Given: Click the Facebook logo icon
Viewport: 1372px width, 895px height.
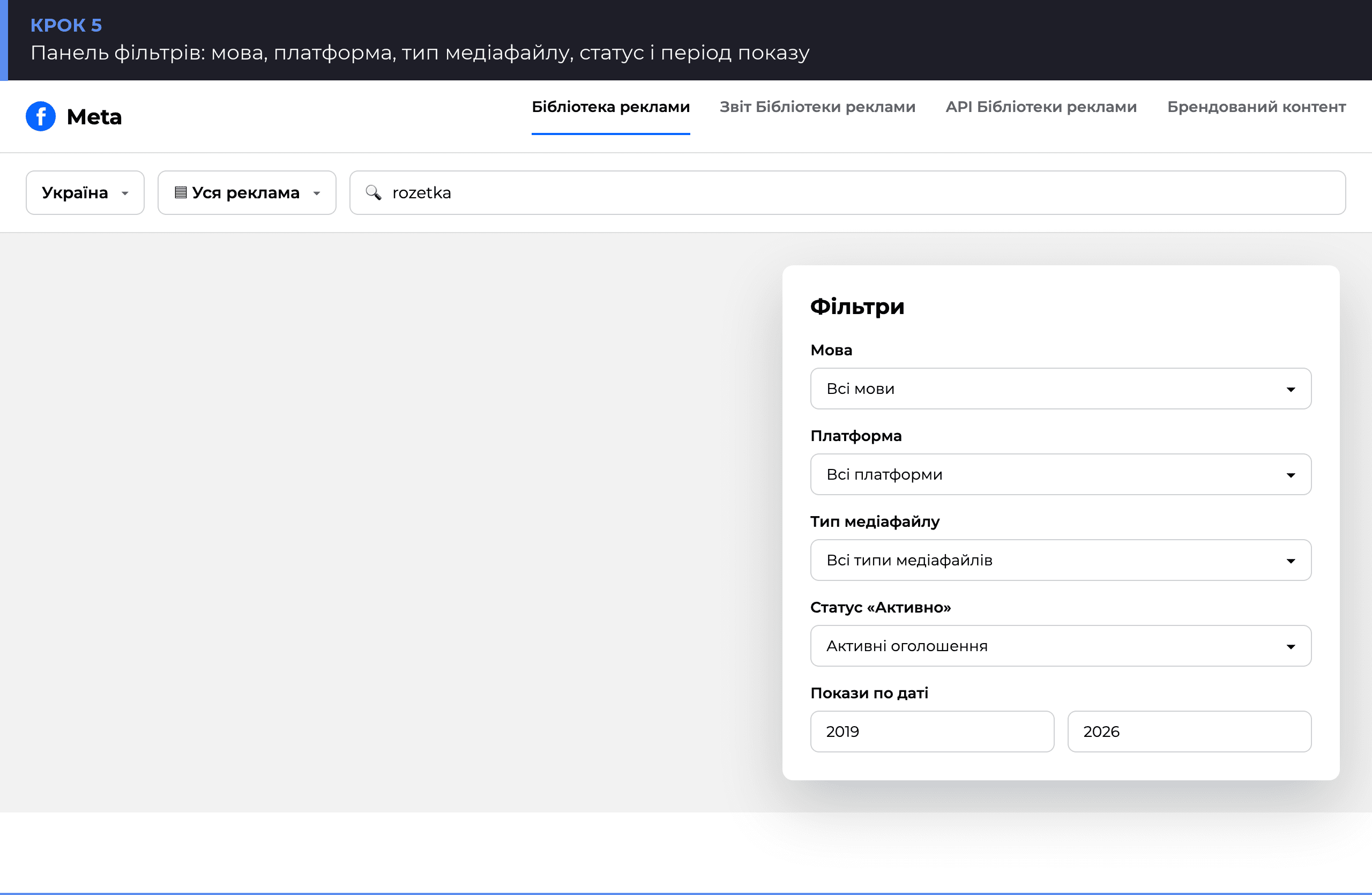Looking at the screenshot, I should tap(41, 116).
